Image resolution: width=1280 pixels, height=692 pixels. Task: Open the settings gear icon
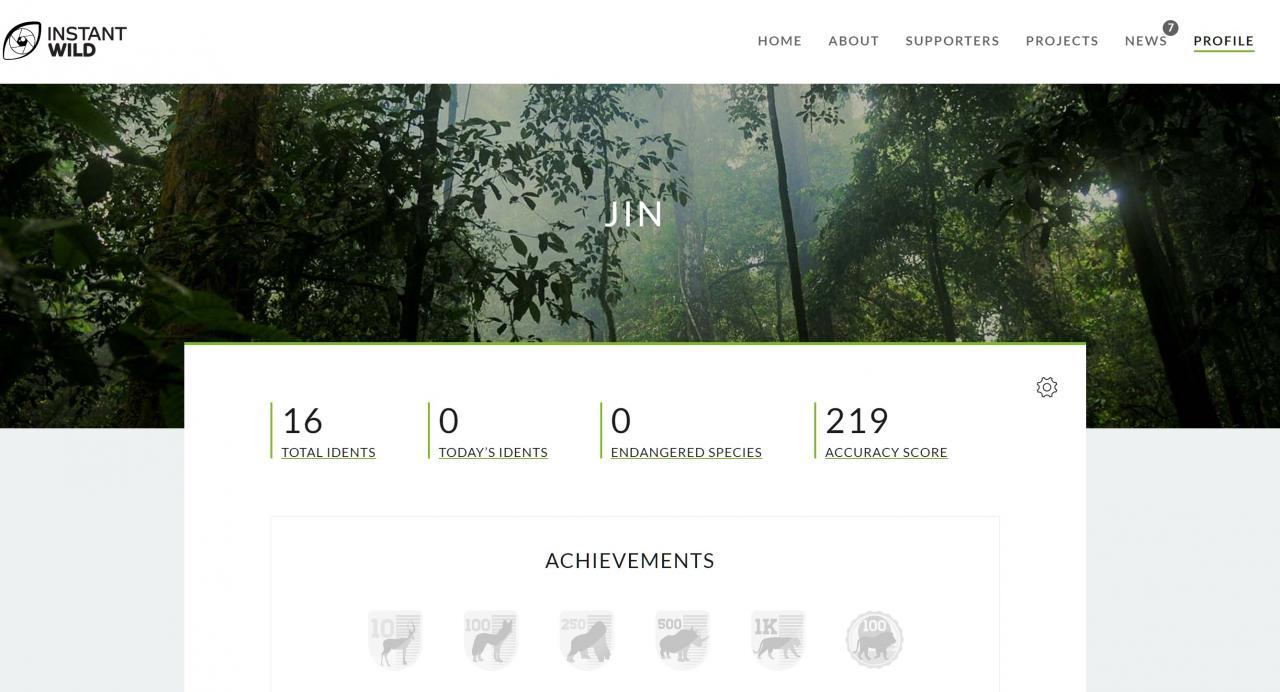pos(1047,387)
